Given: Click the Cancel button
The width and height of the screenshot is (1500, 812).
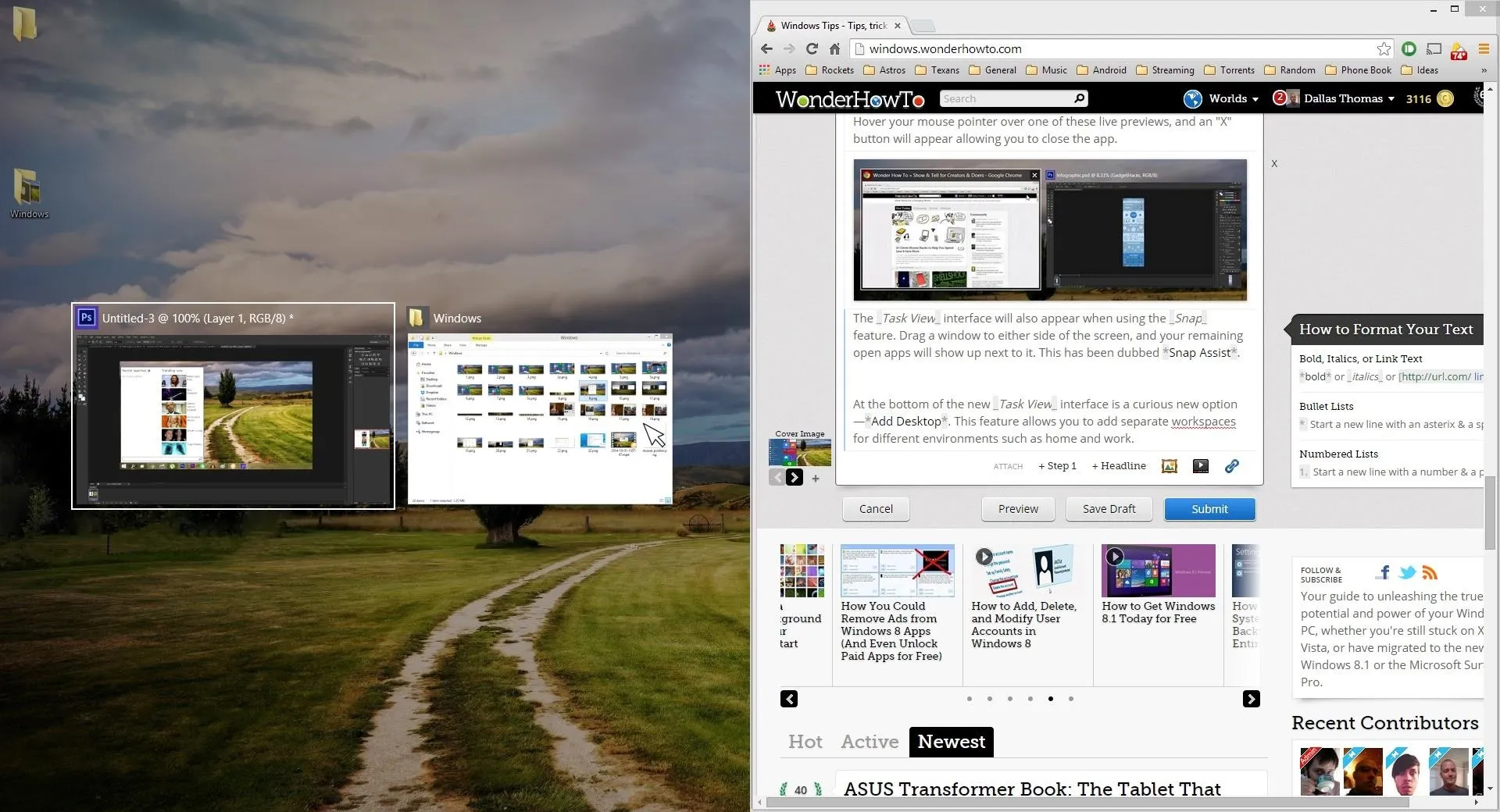Looking at the screenshot, I should coord(876,509).
